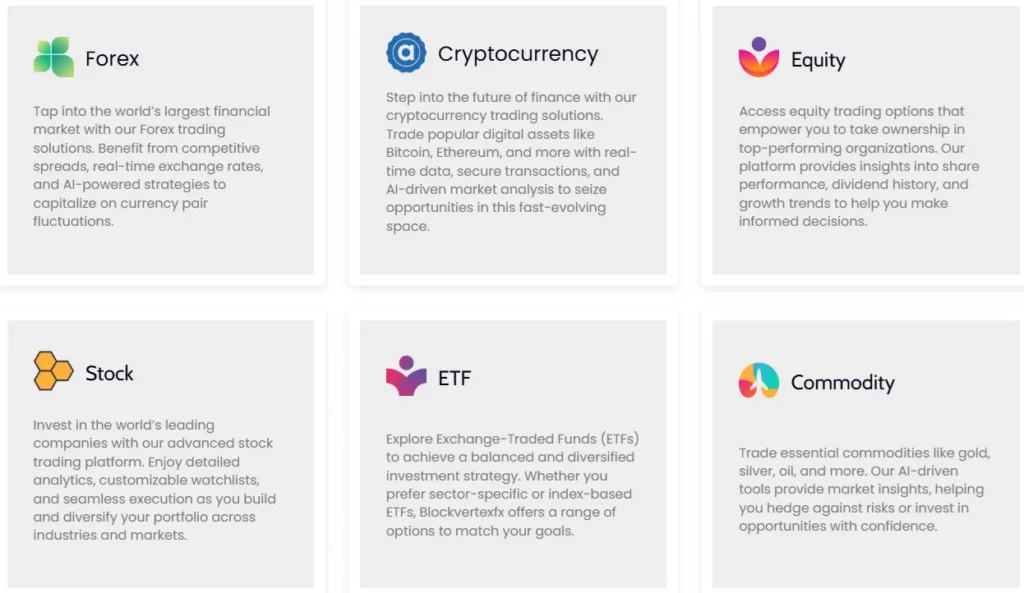Select the Commodity card title
Image resolution: width=1024 pixels, height=593 pixels.
842,382
